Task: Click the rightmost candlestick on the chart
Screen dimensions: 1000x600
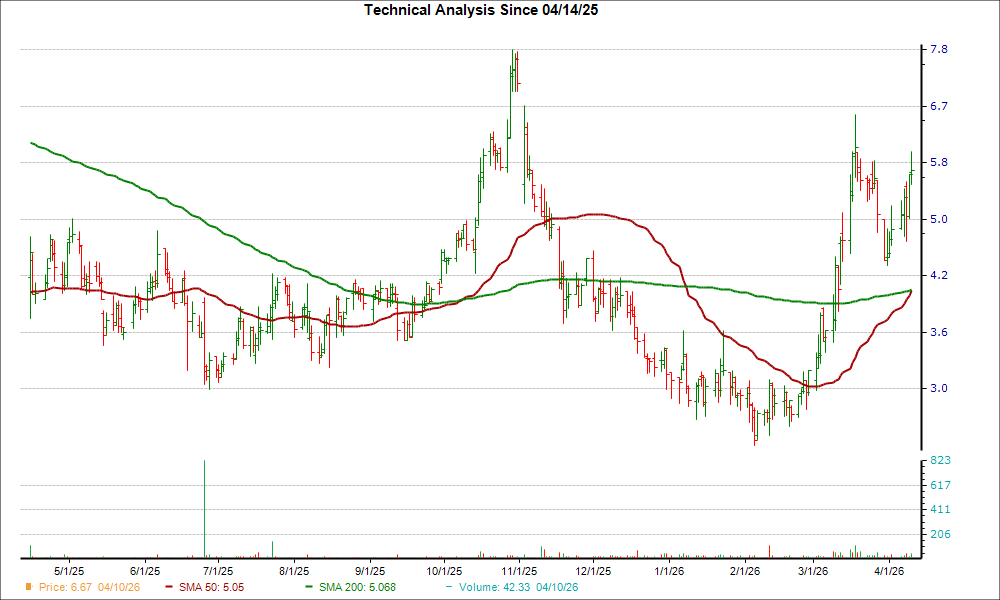Action: [911, 165]
